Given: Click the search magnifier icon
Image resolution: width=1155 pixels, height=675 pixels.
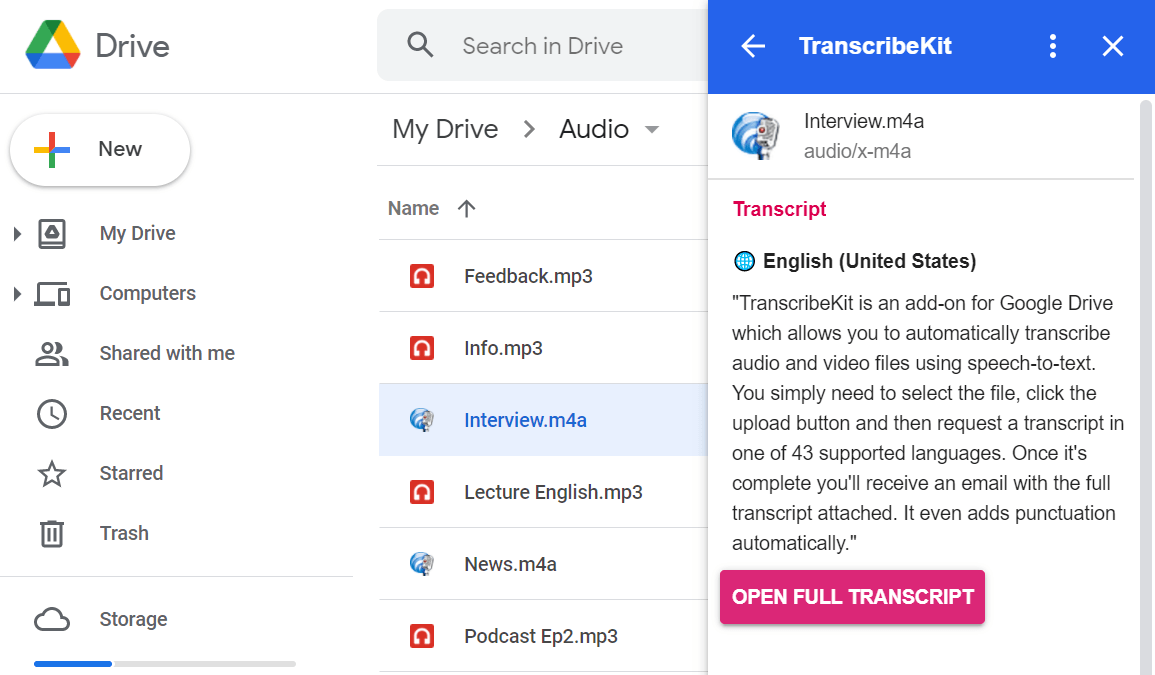Looking at the screenshot, I should 420,45.
